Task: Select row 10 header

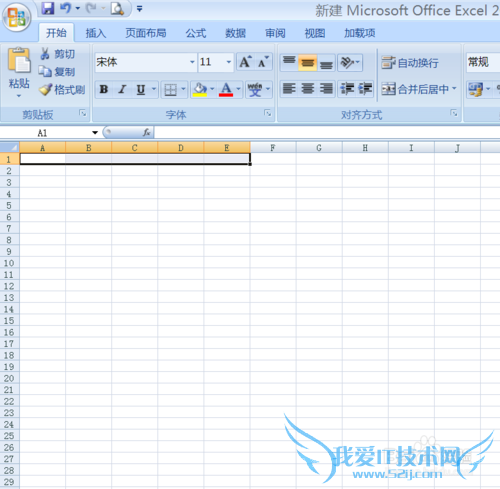Action: pos(9,263)
